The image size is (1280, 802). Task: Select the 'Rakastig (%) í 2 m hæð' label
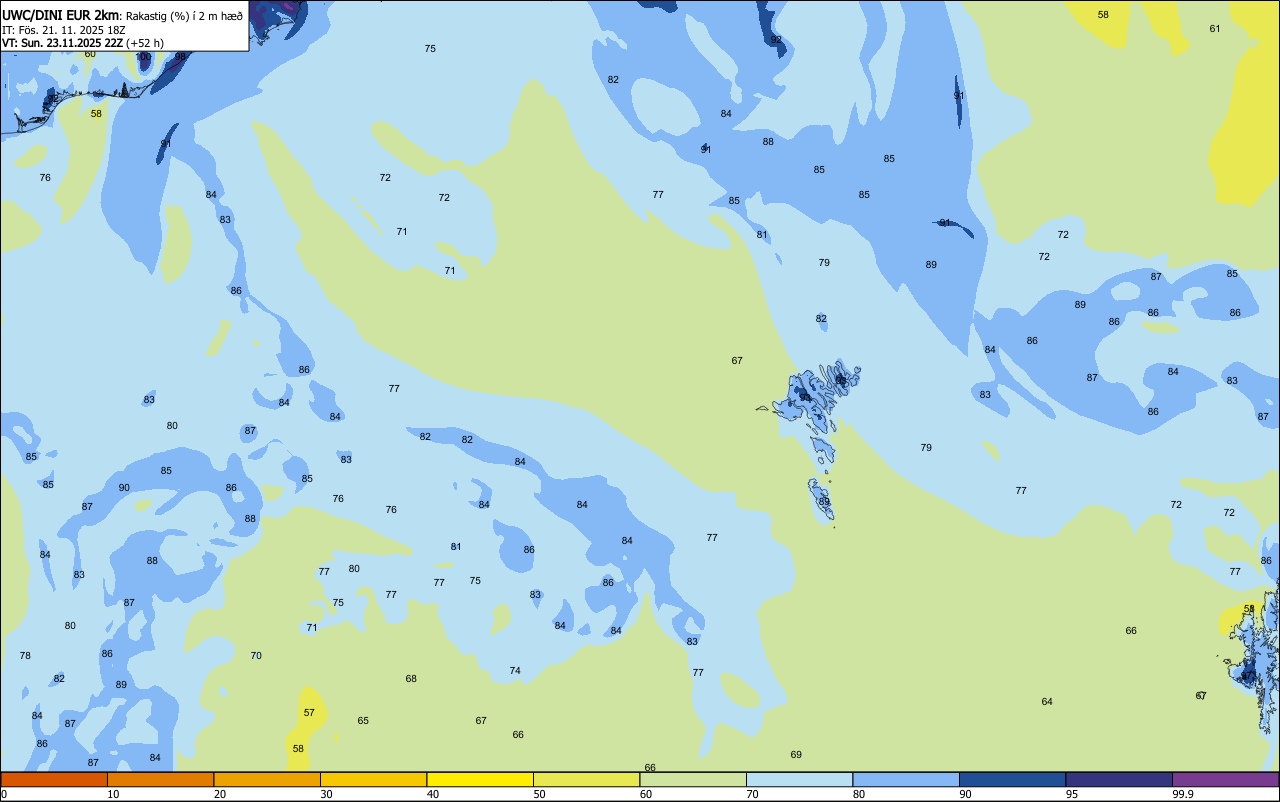[184, 16]
